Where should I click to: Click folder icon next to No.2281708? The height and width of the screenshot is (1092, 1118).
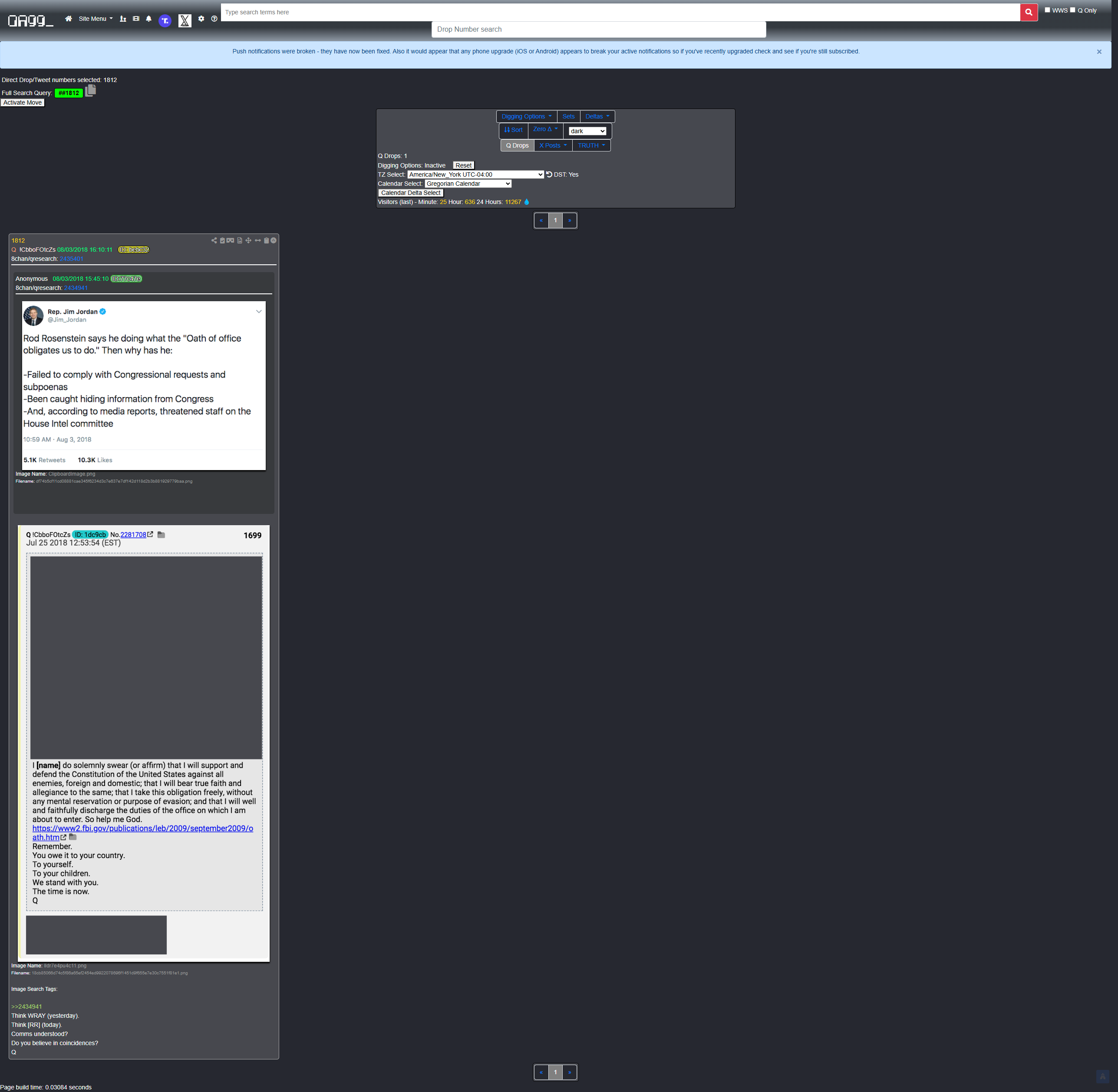point(161,535)
